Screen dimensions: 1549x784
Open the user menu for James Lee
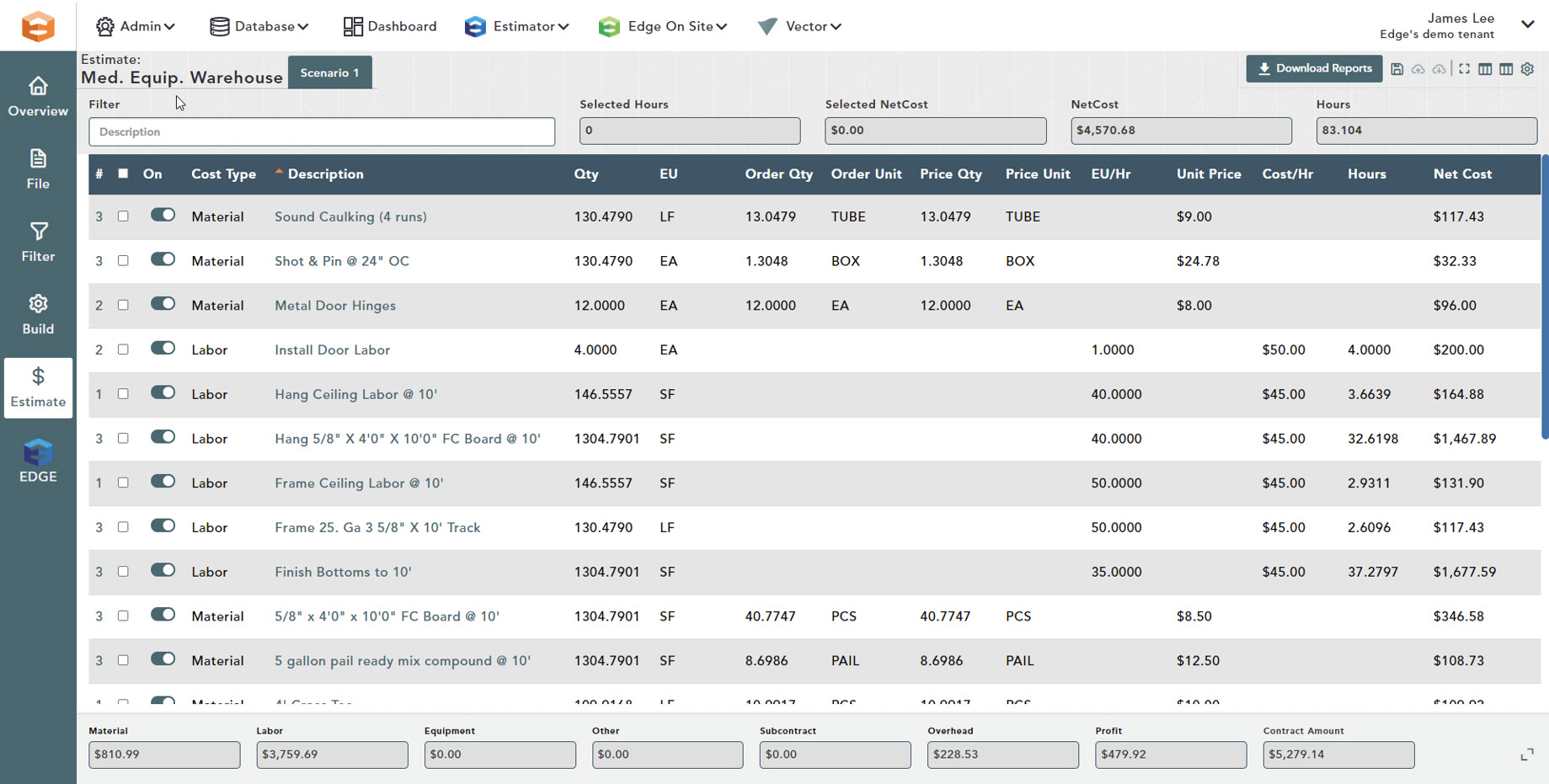(x=1528, y=24)
